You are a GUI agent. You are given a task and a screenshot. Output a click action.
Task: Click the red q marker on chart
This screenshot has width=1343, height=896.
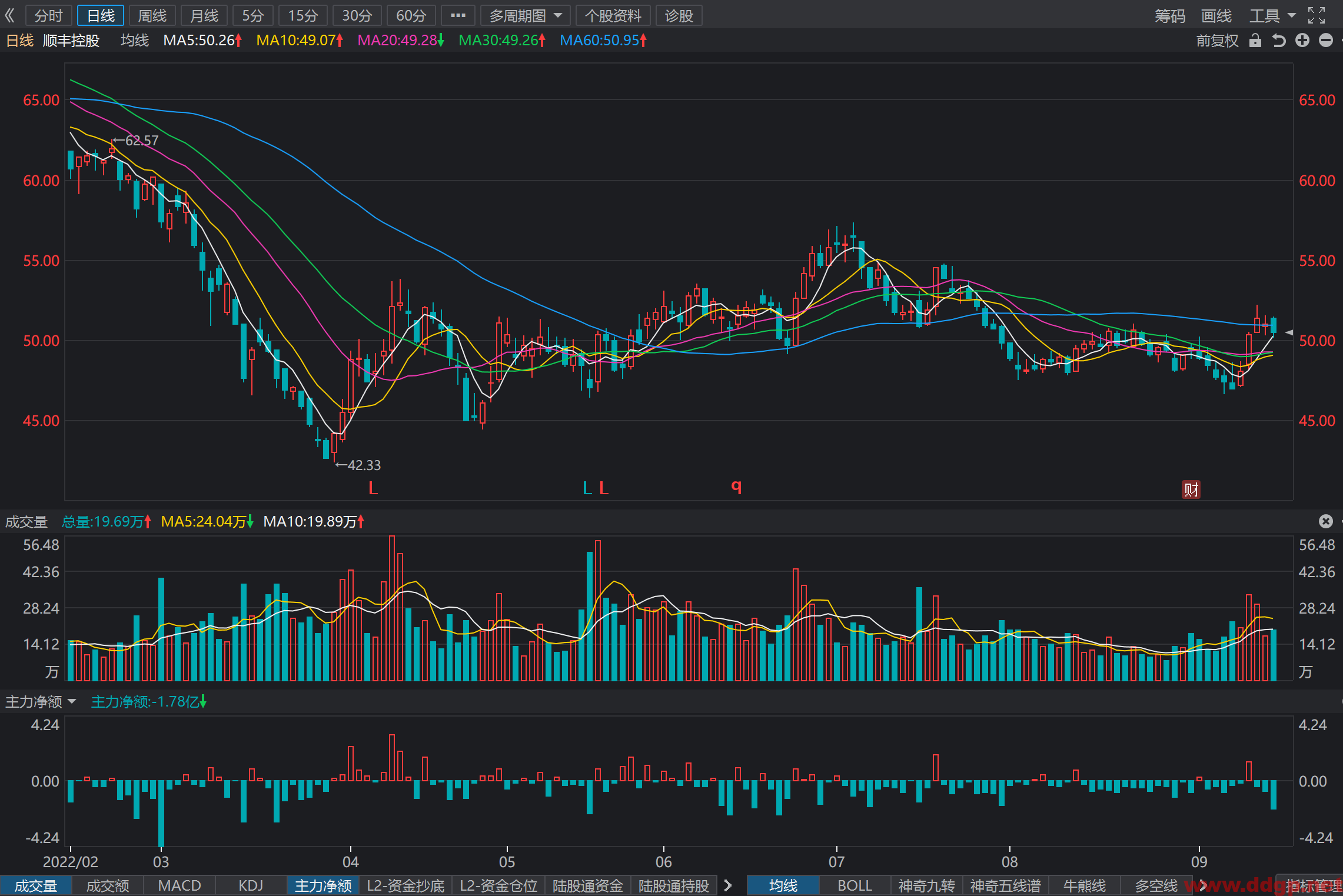pyautogui.click(x=736, y=487)
